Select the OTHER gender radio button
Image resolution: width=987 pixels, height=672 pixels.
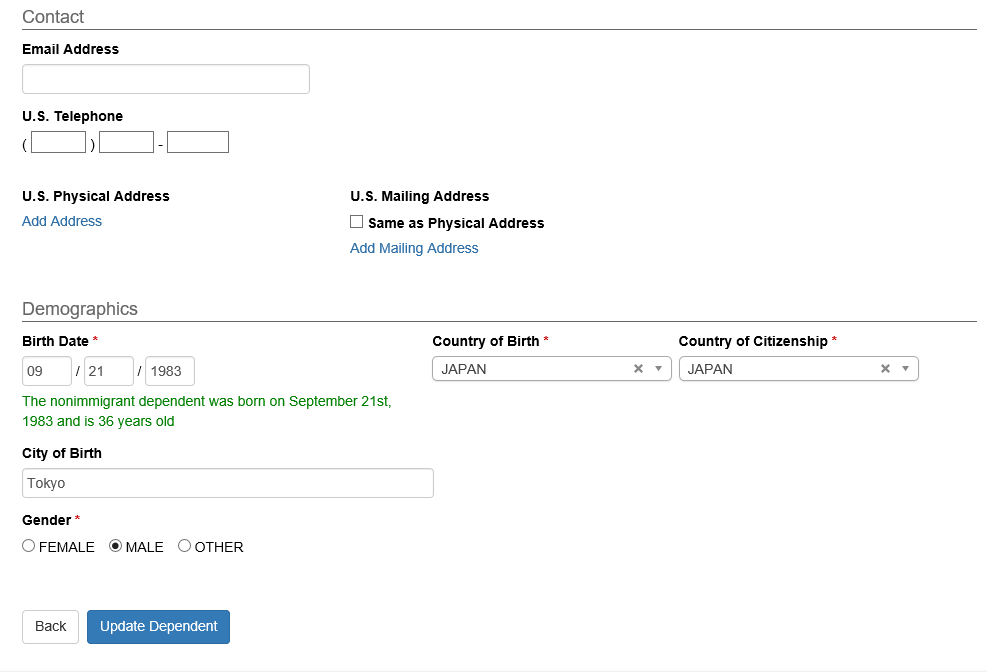(x=184, y=546)
